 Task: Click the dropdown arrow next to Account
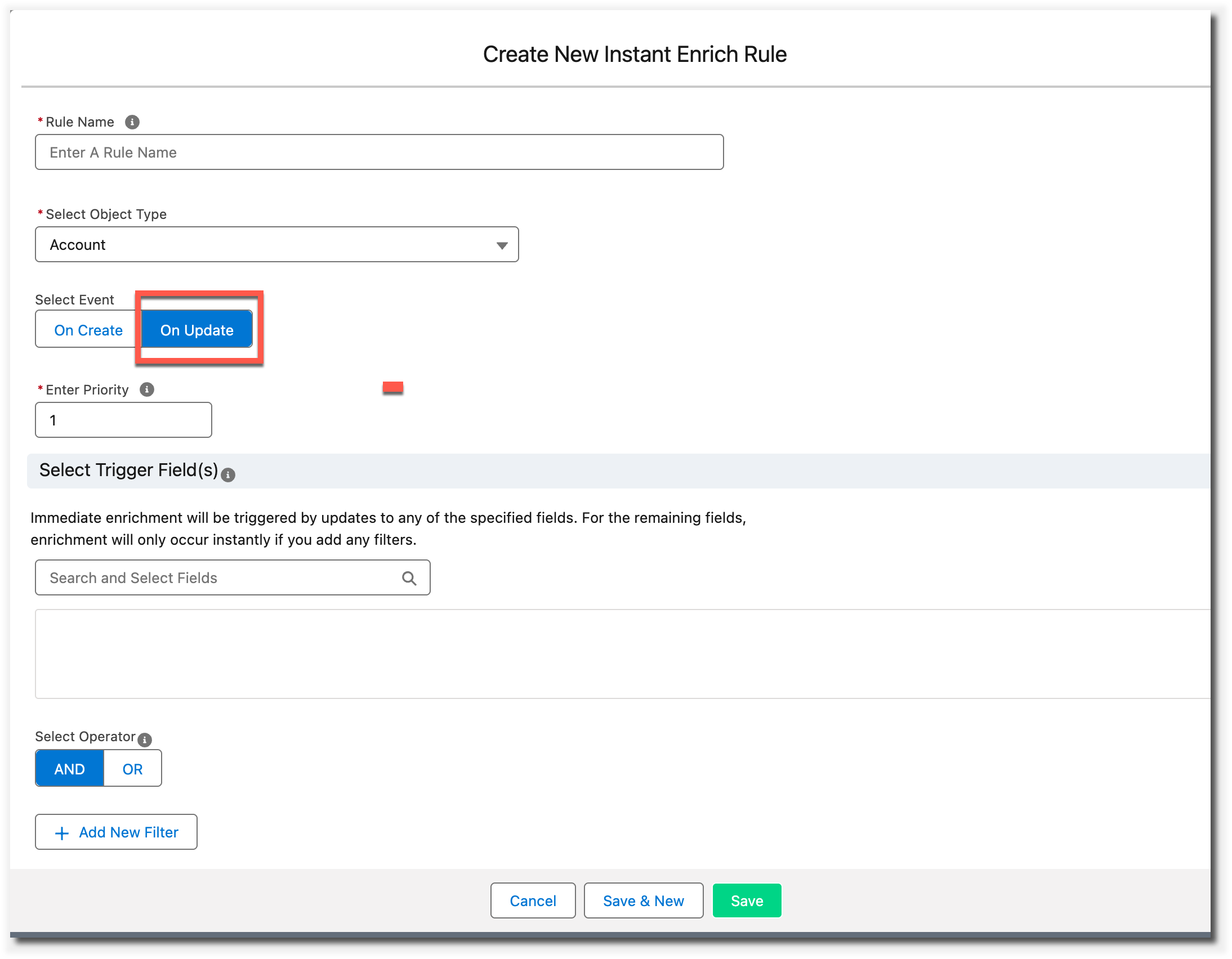[502, 245]
